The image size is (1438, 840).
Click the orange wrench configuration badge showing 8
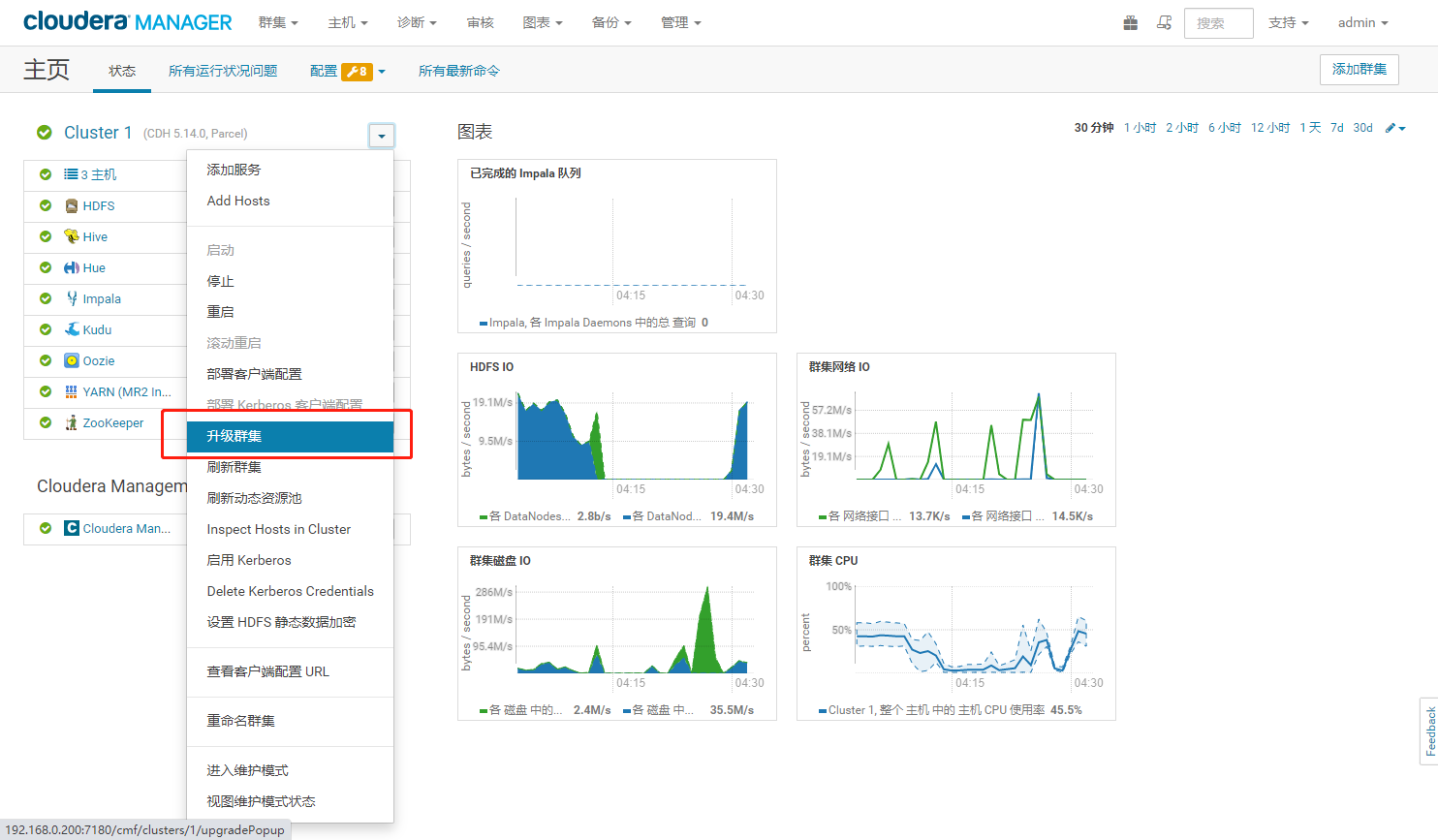[x=357, y=71]
